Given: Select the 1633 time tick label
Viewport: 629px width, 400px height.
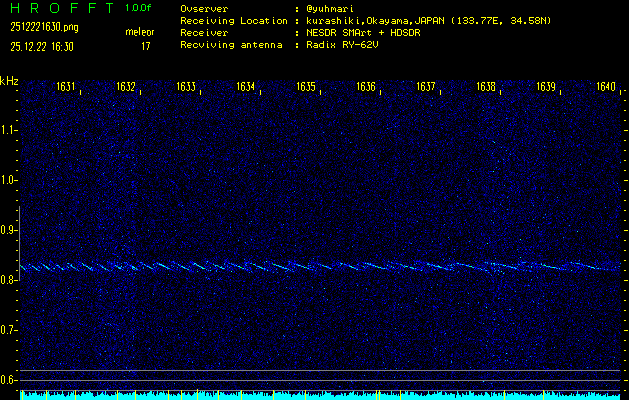Looking at the screenshot, I should [x=186, y=87].
